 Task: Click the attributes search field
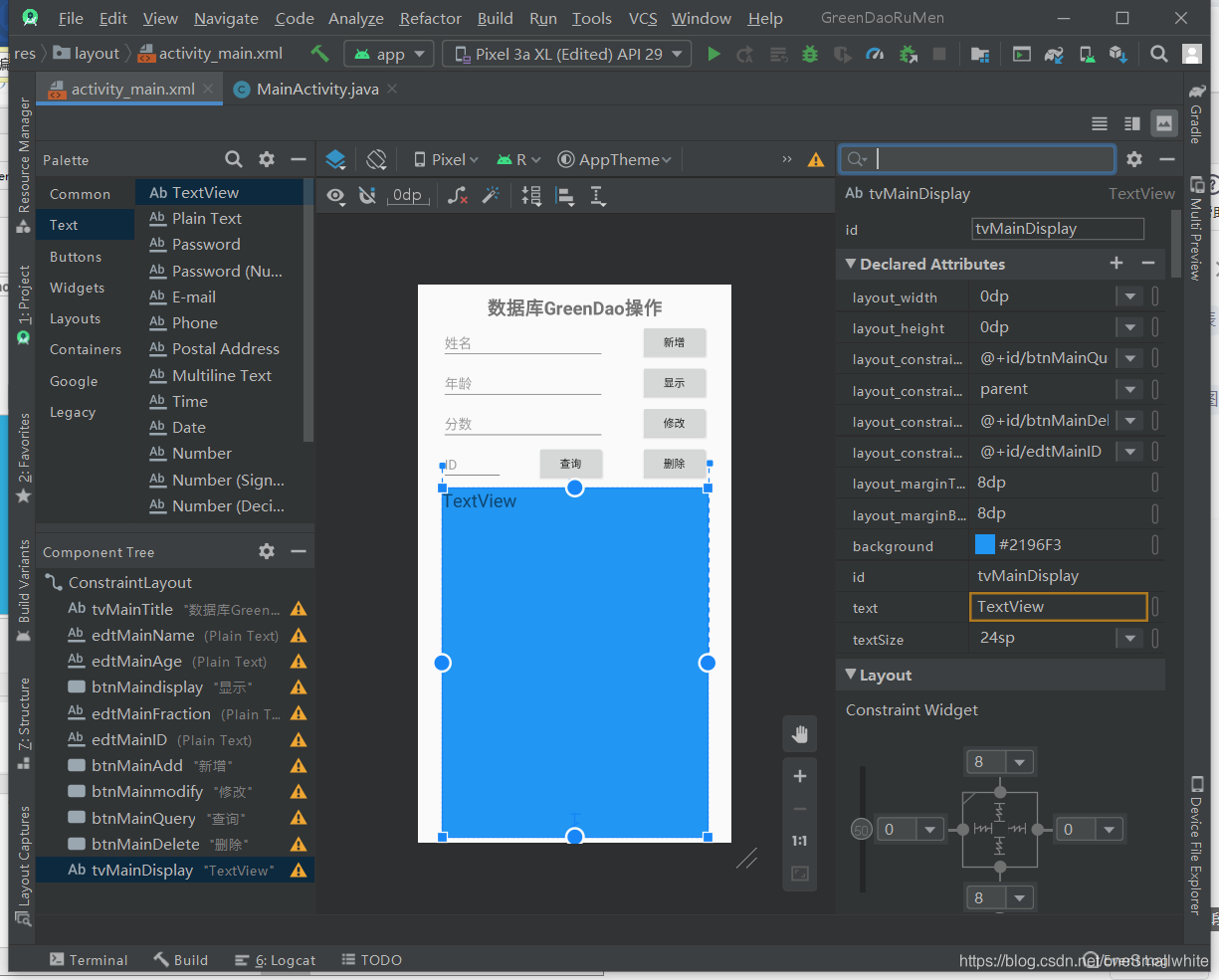pyautogui.click(x=978, y=159)
